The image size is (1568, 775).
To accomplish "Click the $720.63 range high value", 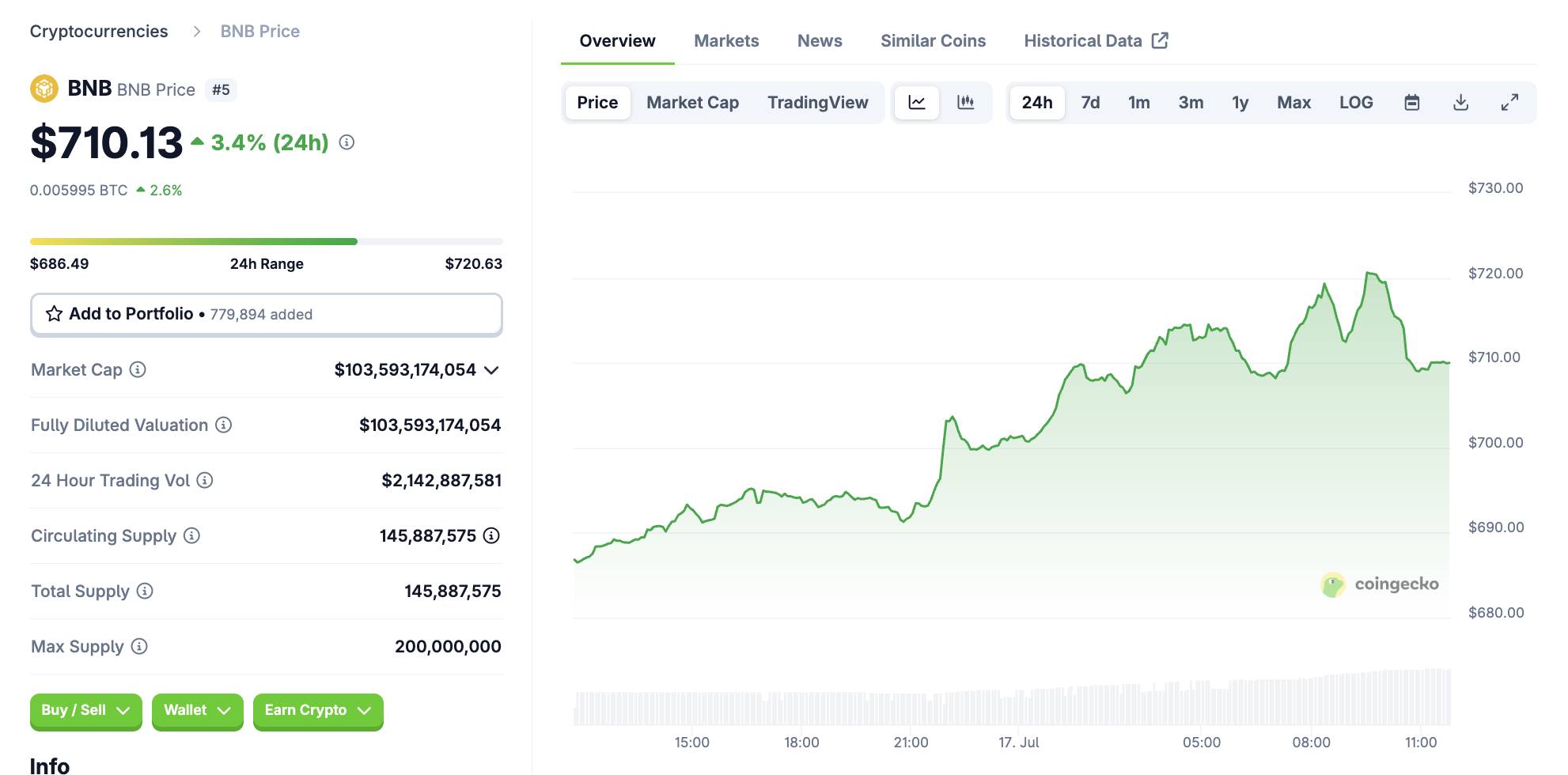I will (473, 264).
